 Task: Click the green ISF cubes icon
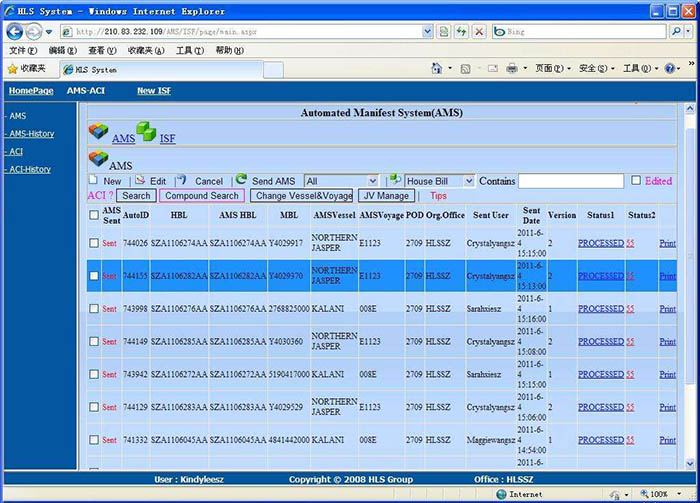coord(146,131)
